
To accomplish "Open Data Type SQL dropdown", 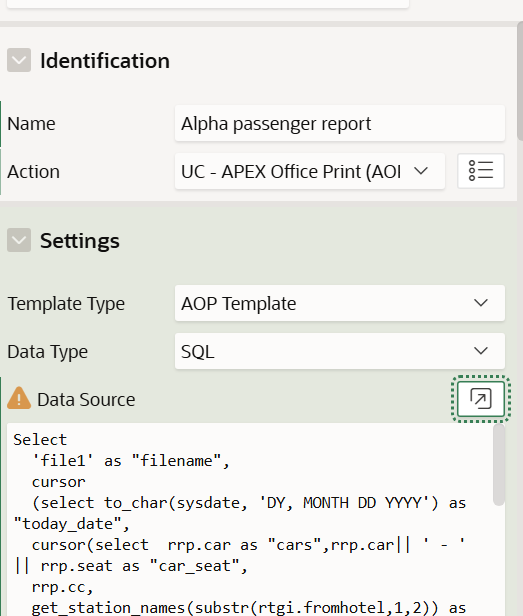I will (339, 351).
